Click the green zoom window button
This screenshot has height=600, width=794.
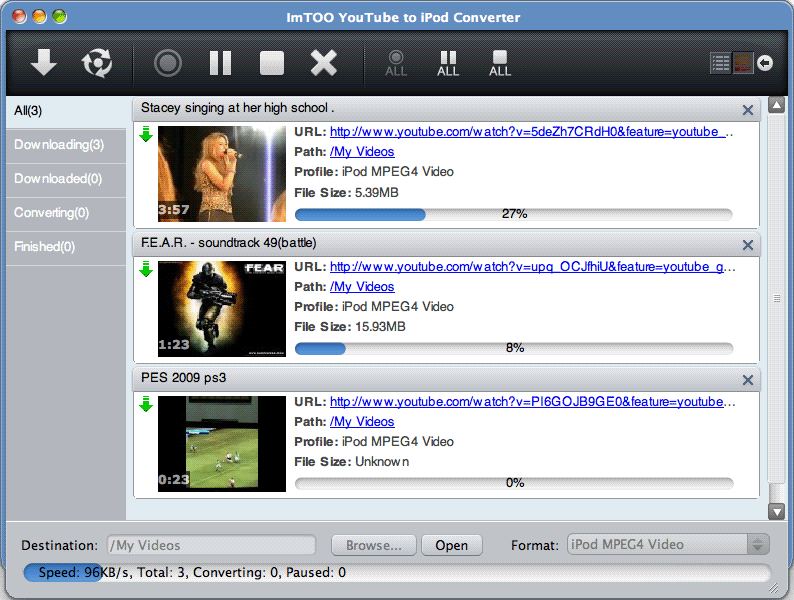[60, 17]
